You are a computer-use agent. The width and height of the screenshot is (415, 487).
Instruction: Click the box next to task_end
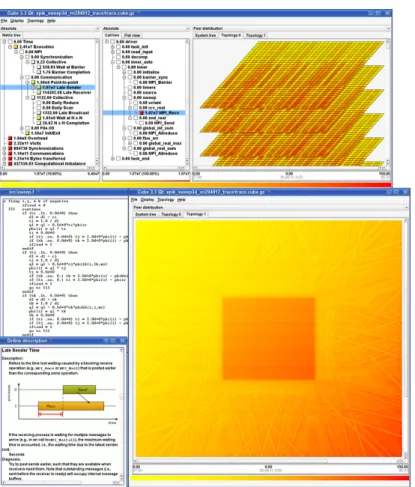(x=118, y=158)
